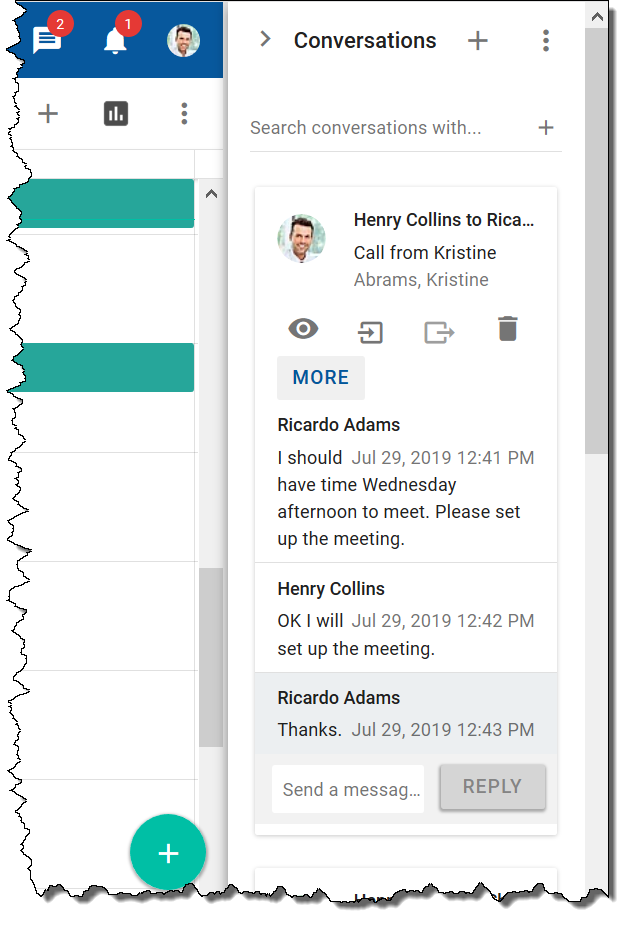Expand conversation actions with the MORE button
The width and height of the screenshot is (625, 925).
(320, 377)
